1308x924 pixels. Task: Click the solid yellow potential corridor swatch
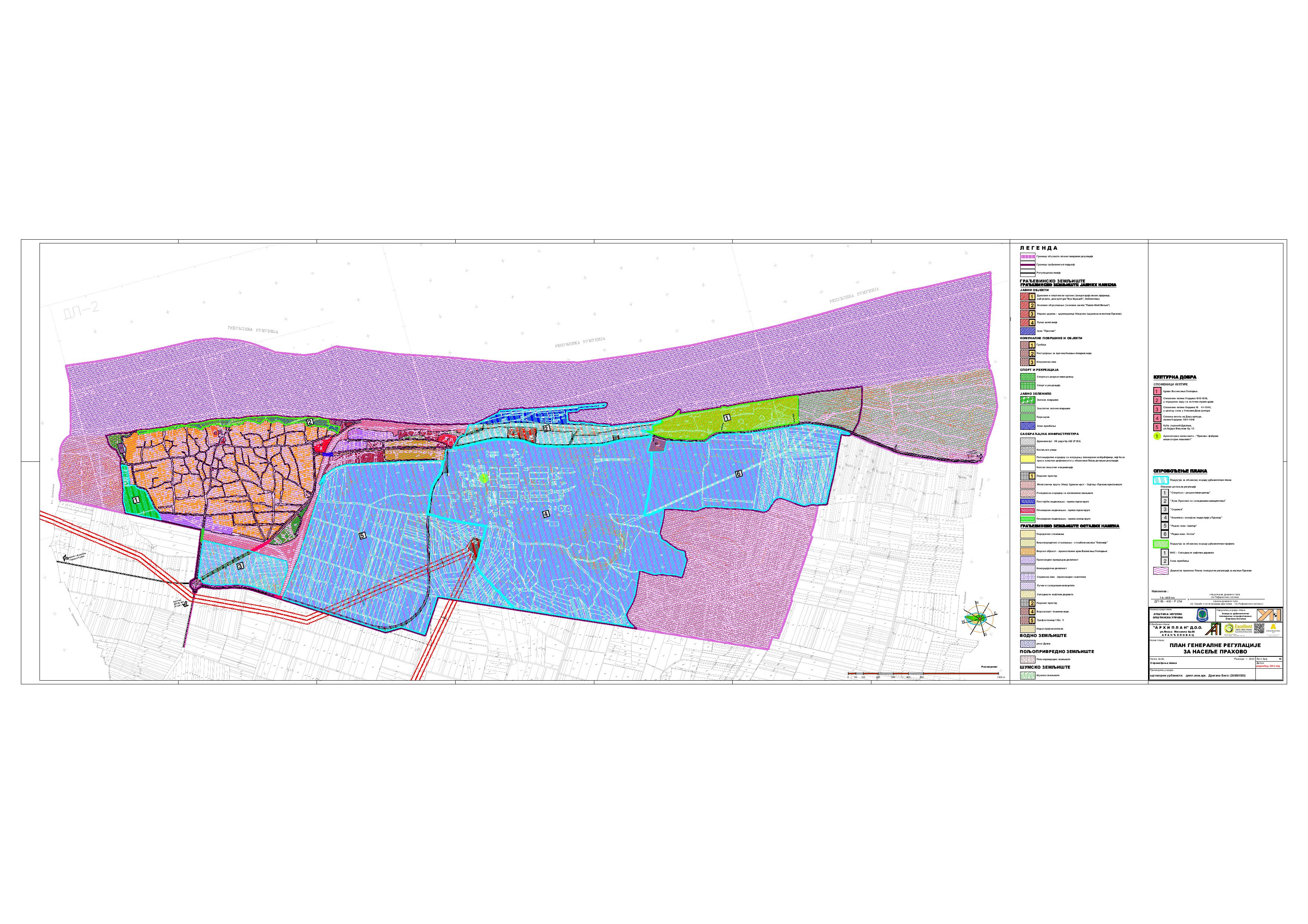(1028, 459)
